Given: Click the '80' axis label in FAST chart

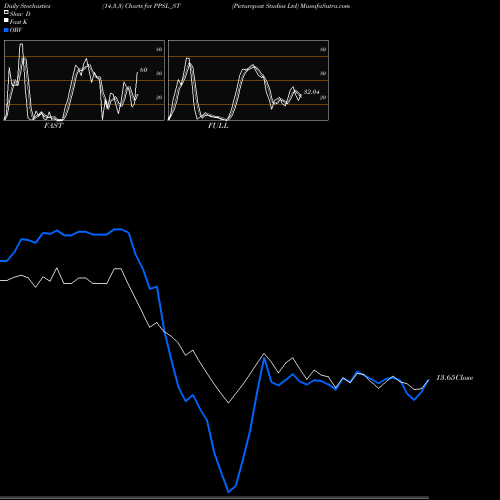Looking at the screenshot, I should (x=159, y=49).
